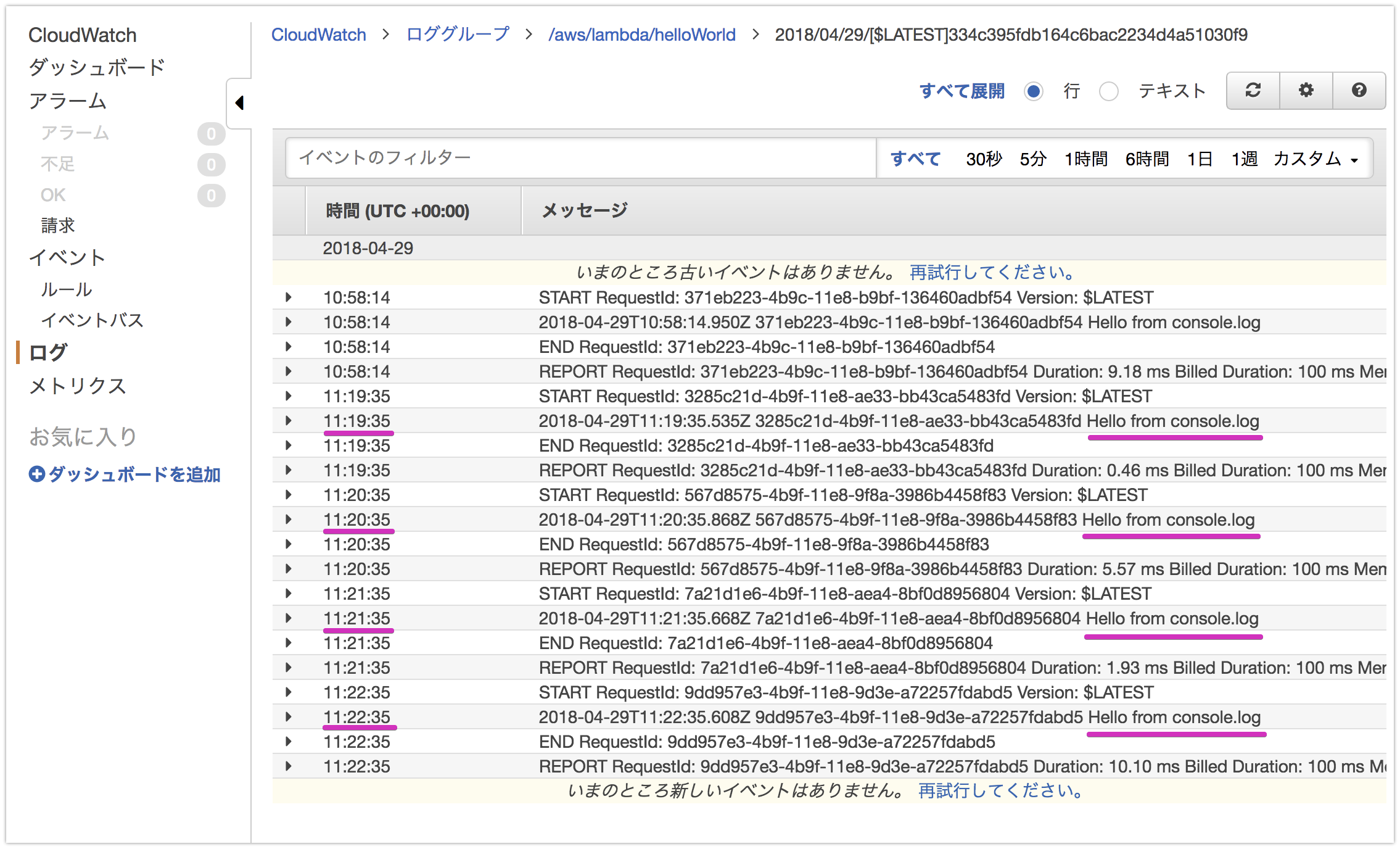Image resolution: width=1400 pixels, height=849 pixels.
Task: Click the help question mark icon
Action: (x=1359, y=91)
